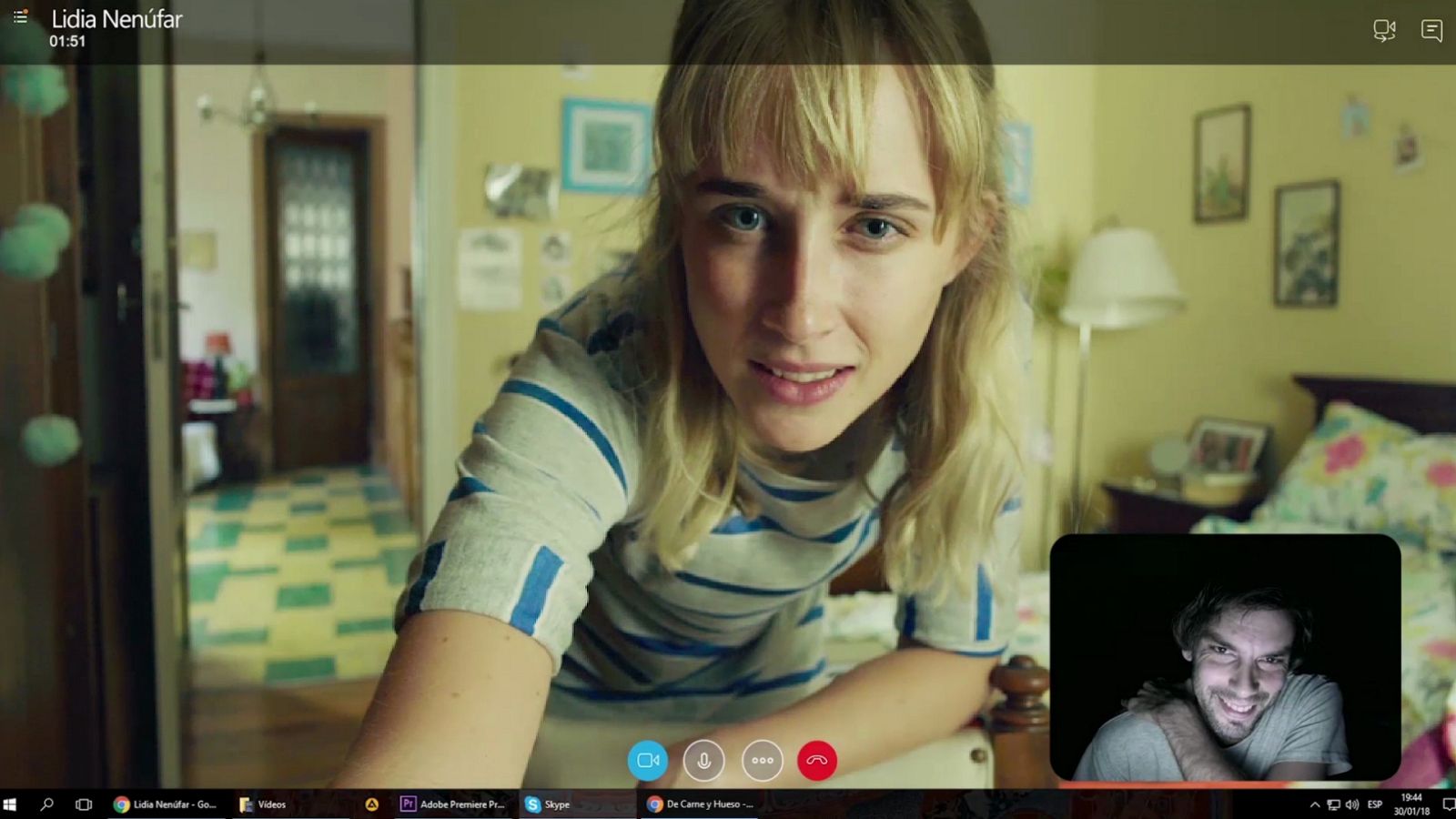The width and height of the screenshot is (1456, 819).
Task: Click the Skype taskbar button
Action: point(548,804)
